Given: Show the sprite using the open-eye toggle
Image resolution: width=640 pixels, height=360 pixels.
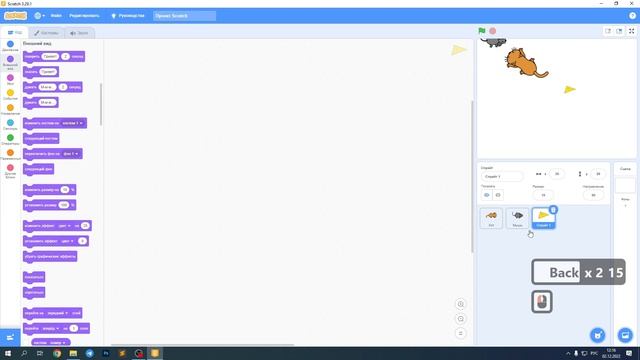Looking at the screenshot, I should [487, 195].
